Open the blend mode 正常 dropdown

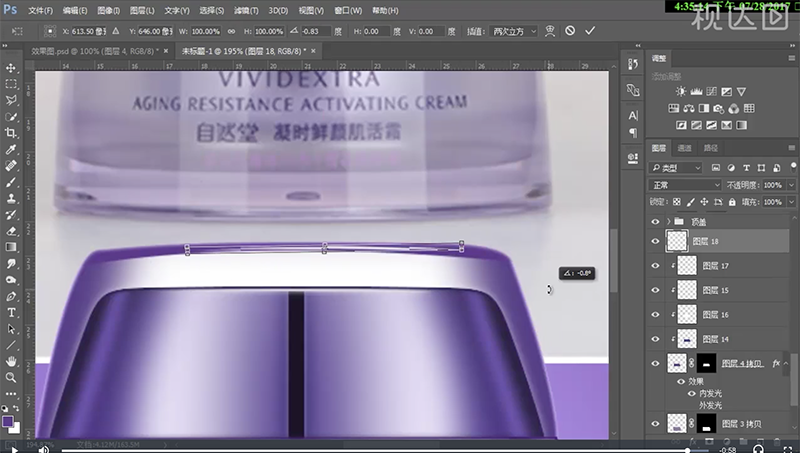click(685, 185)
